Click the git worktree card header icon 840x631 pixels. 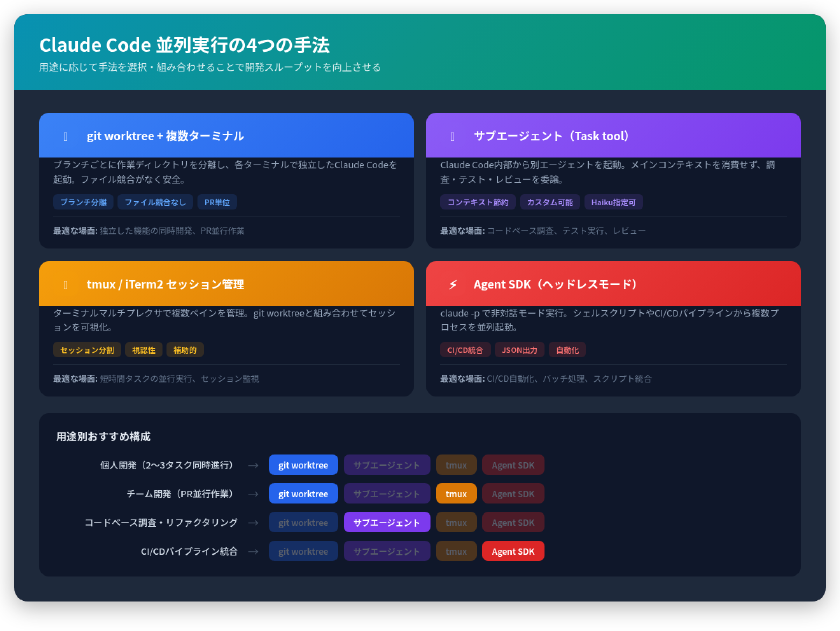pyautogui.click(x=64, y=135)
